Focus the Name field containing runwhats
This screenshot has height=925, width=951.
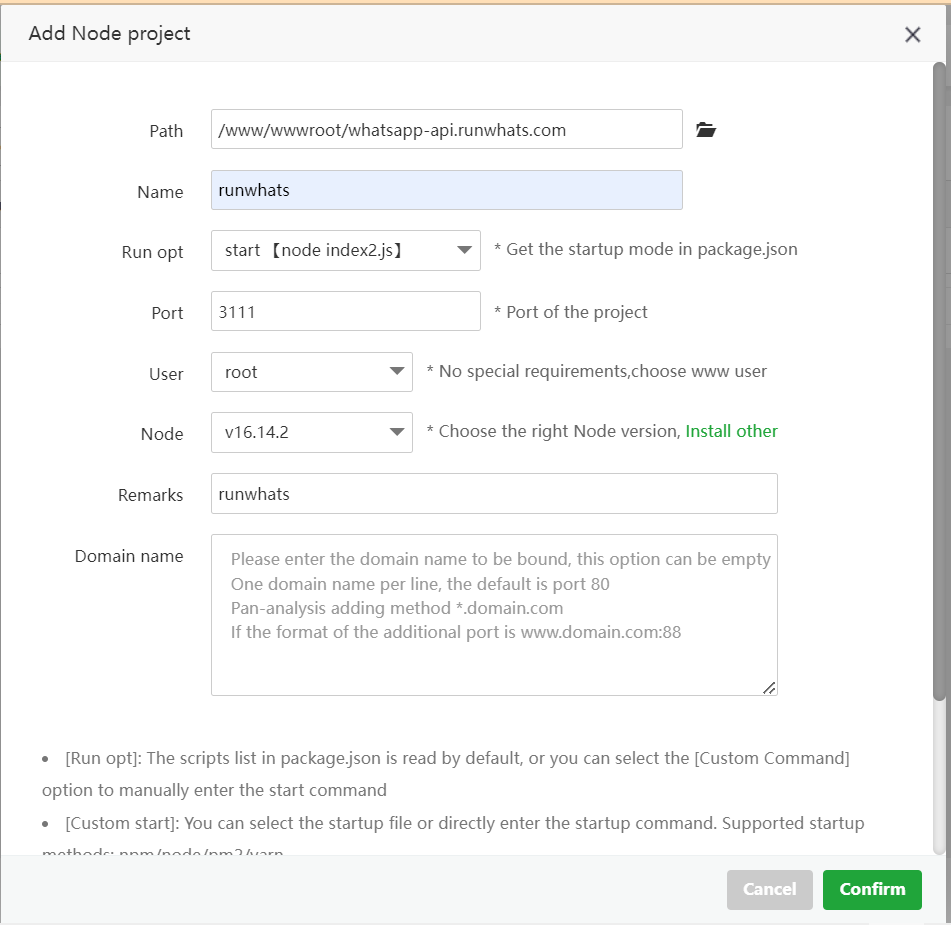coord(446,190)
